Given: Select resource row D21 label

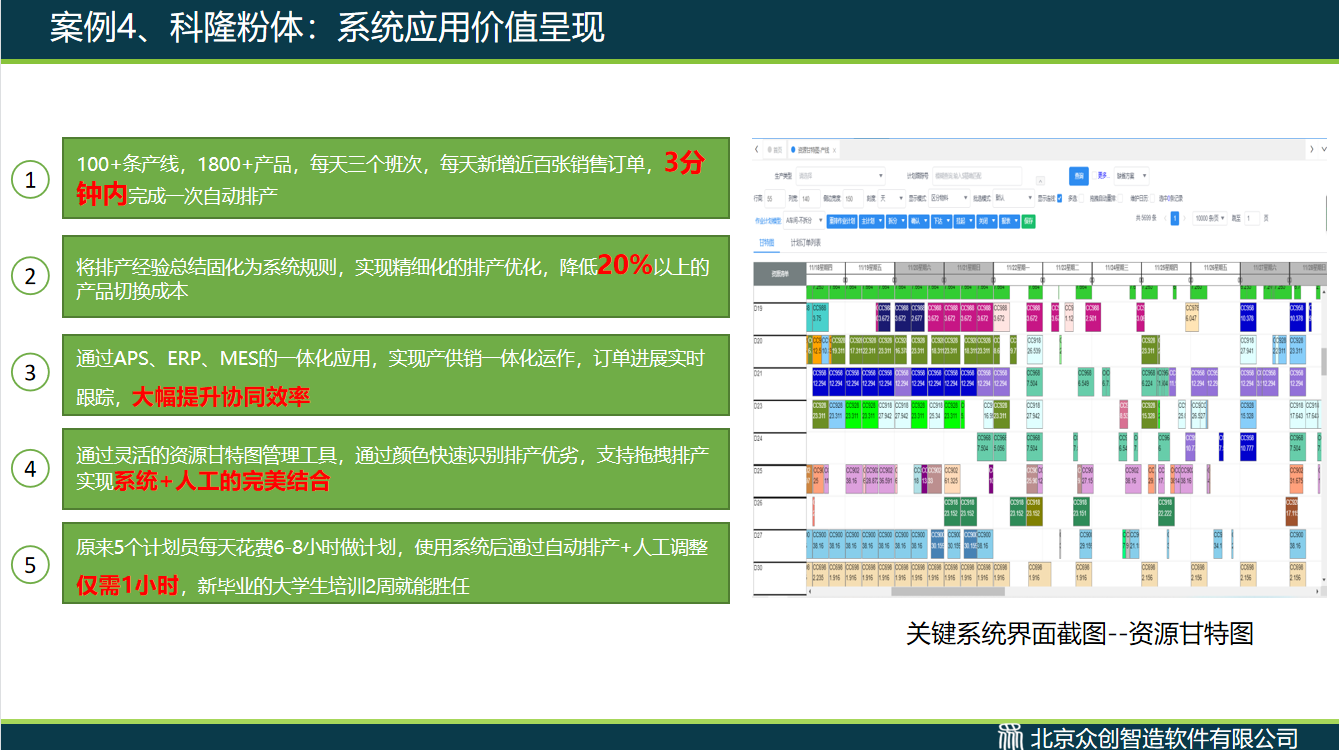Looking at the screenshot, I should pyautogui.click(x=758, y=372).
